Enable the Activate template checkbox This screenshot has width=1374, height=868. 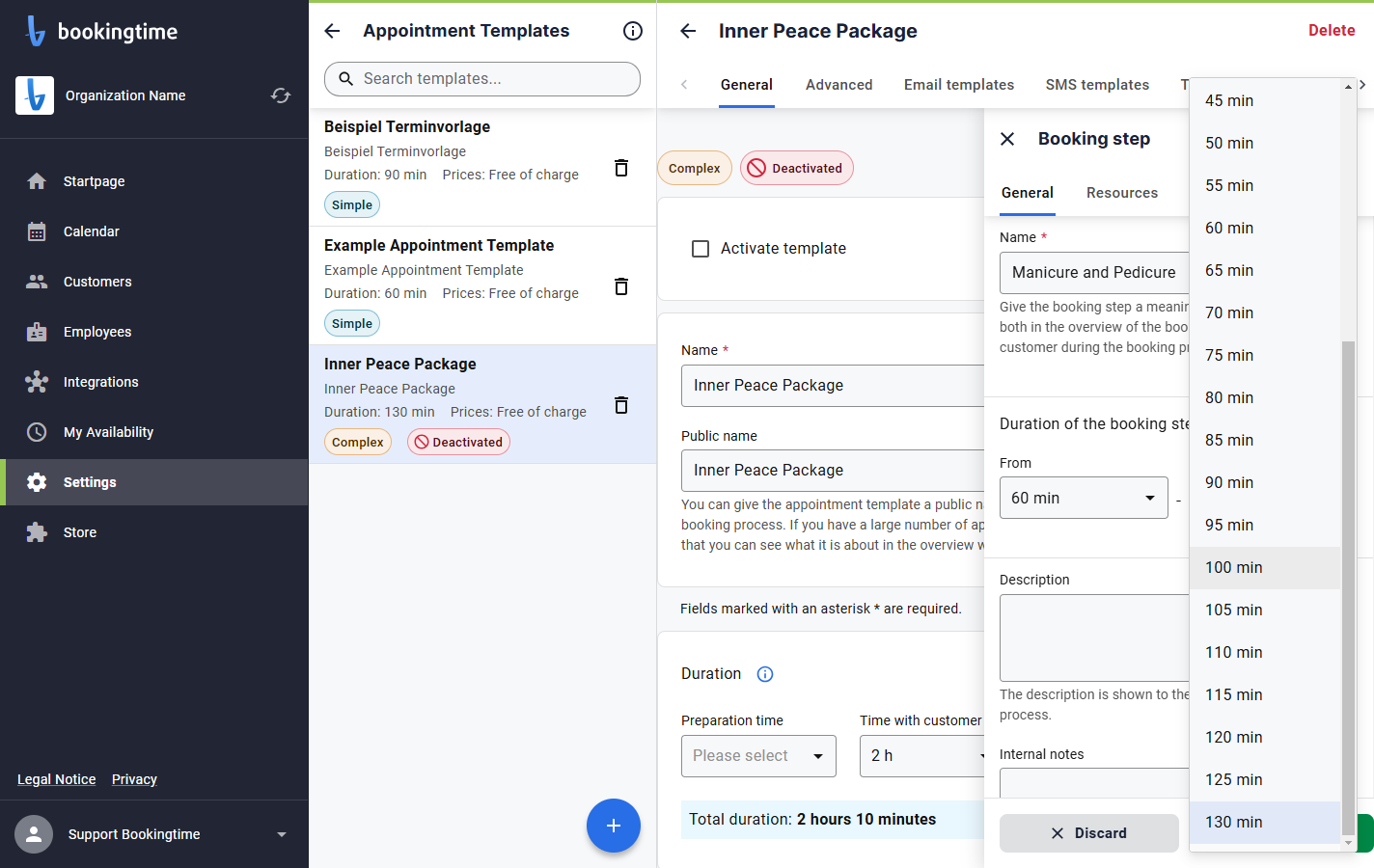701,249
